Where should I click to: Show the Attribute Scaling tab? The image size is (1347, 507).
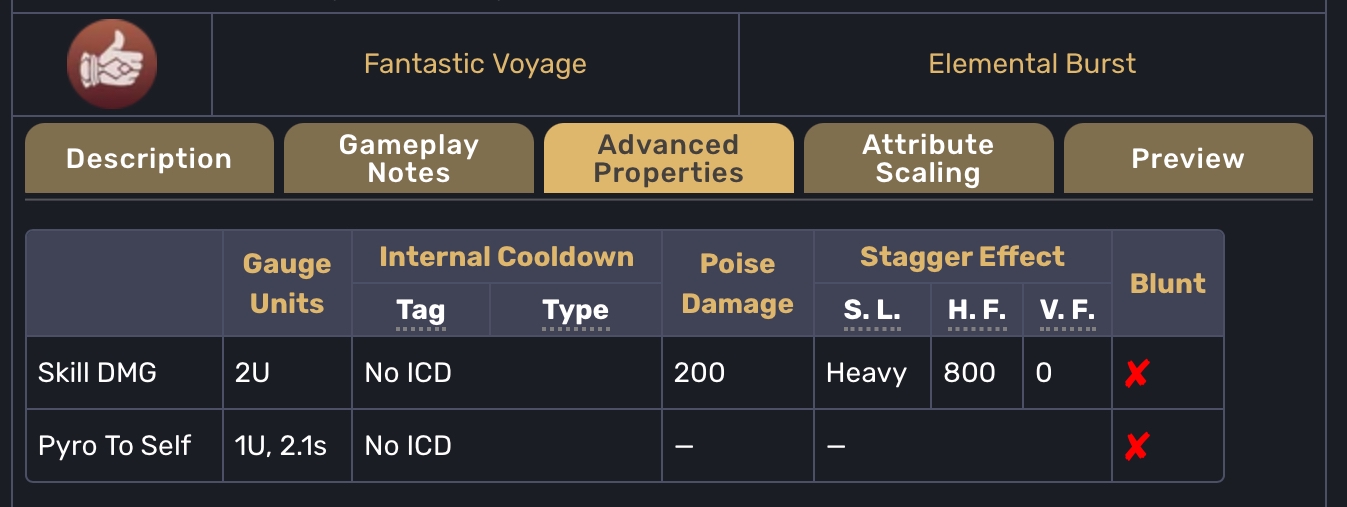(928, 159)
